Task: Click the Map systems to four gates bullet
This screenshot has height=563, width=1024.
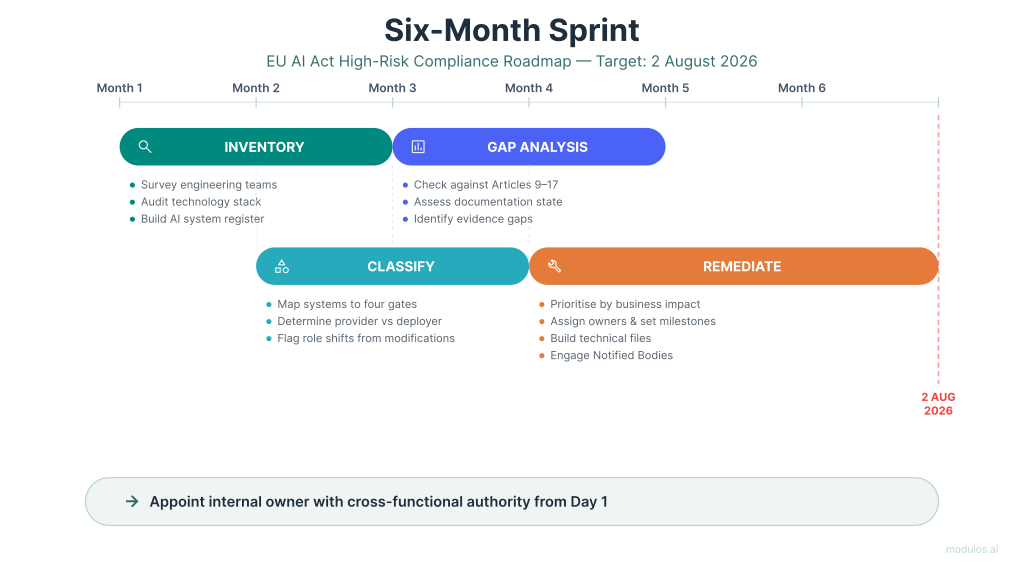Action: point(347,304)
